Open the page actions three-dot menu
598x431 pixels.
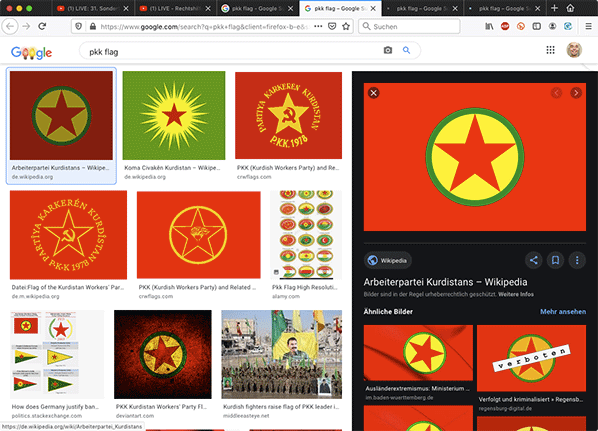click(318, 26)
